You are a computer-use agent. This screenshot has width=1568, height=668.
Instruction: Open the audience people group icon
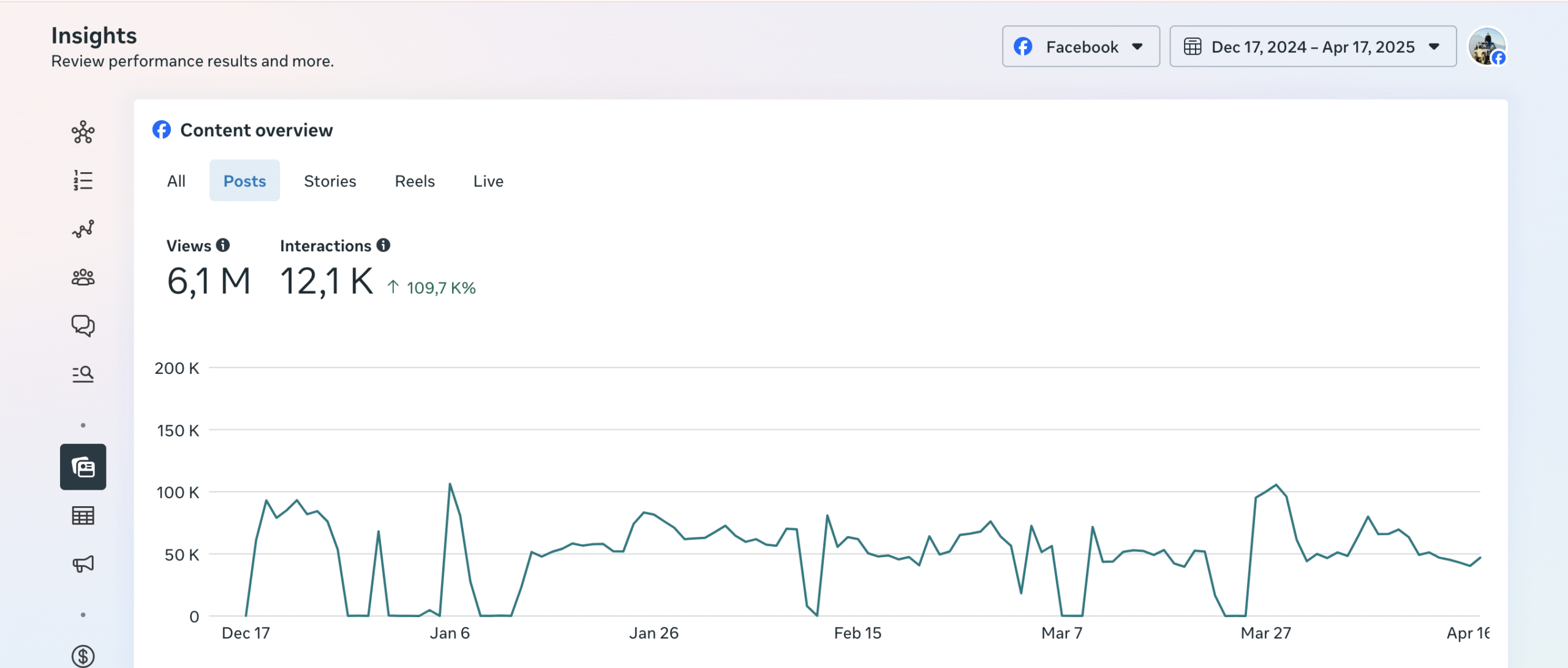pyautogui.click(x=83, y=278)
